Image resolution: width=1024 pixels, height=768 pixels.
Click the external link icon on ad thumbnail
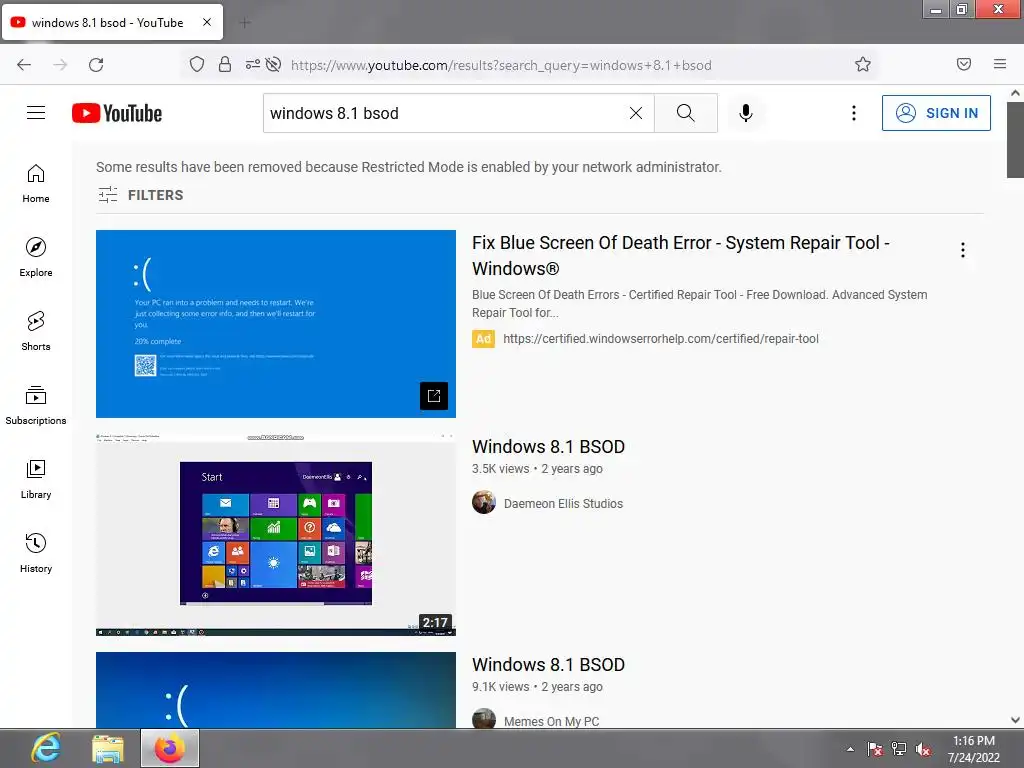point(434,396)
